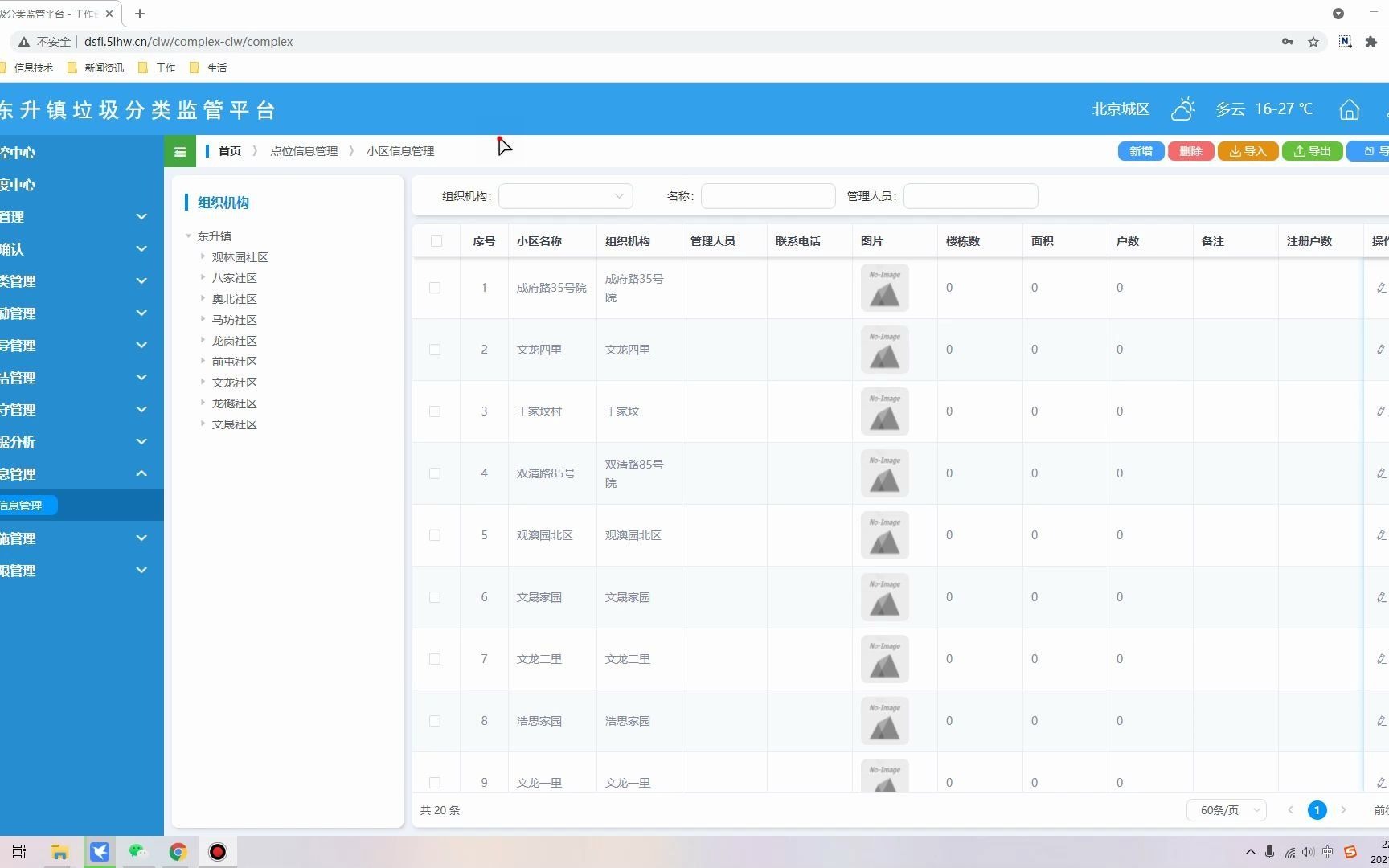
Task: Select the 数据分析 menu in the sidebar
Action: click(72, 441)
